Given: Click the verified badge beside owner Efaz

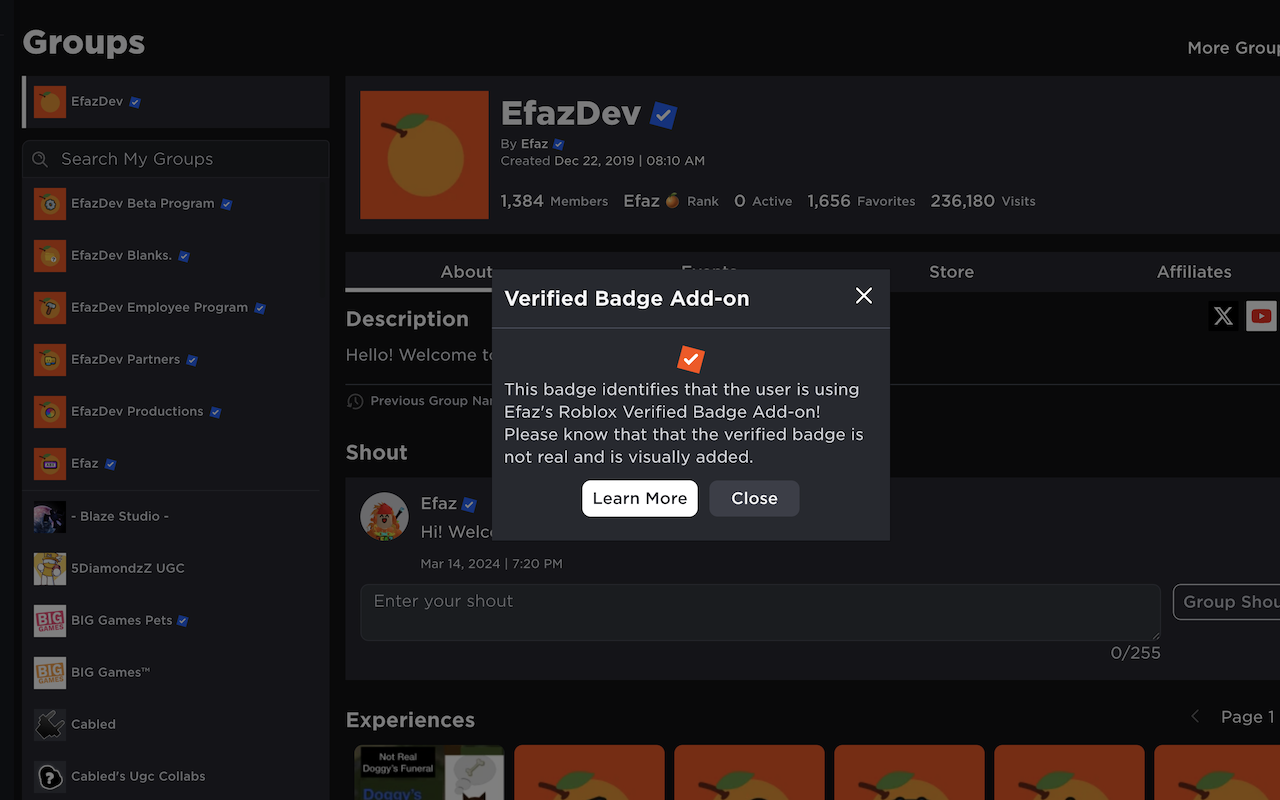Looking at the screenshot, I should click(x=559, y=144).
